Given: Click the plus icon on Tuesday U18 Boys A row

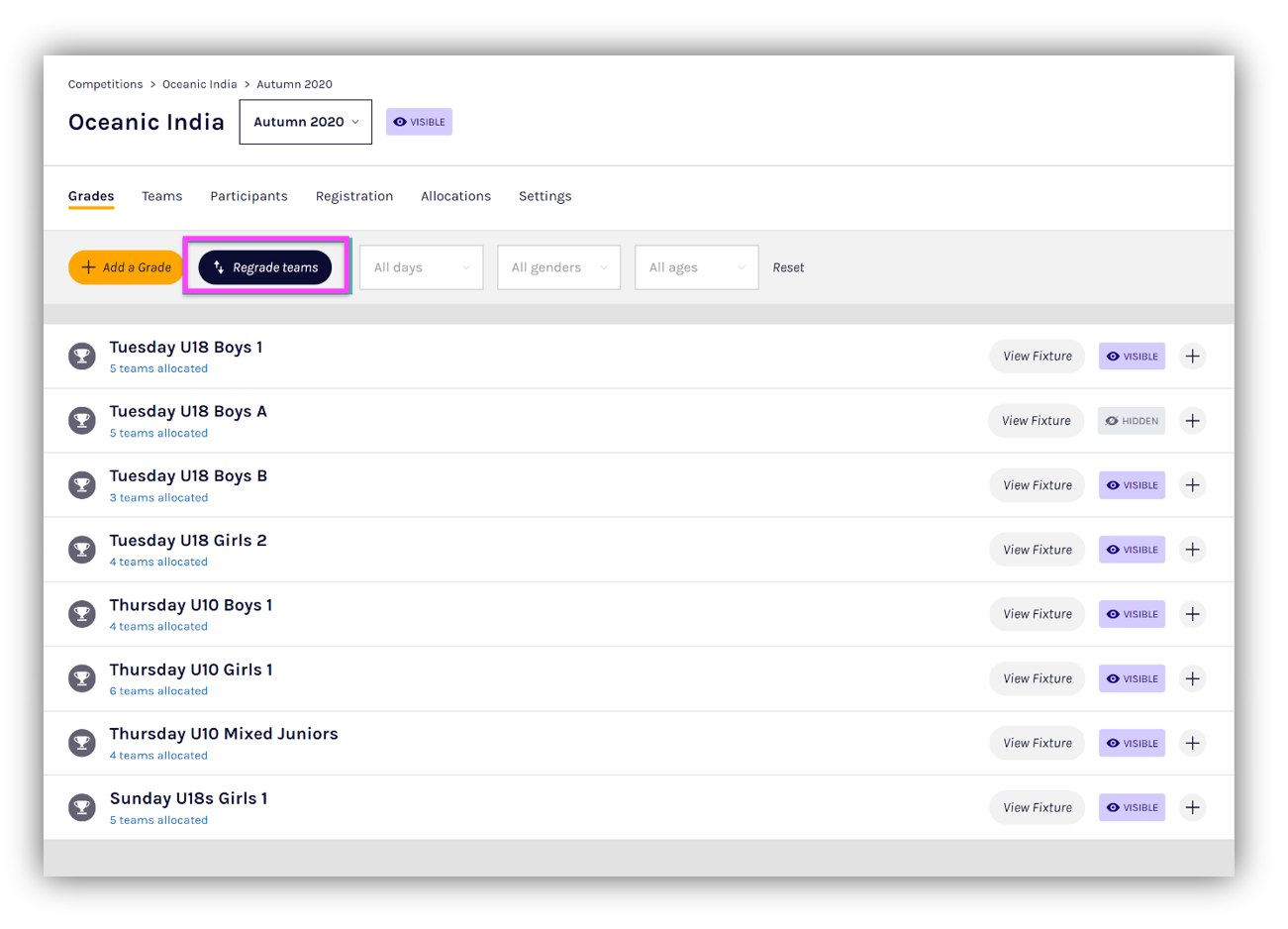Looking at the screenshot, I should click(1192, 421).
